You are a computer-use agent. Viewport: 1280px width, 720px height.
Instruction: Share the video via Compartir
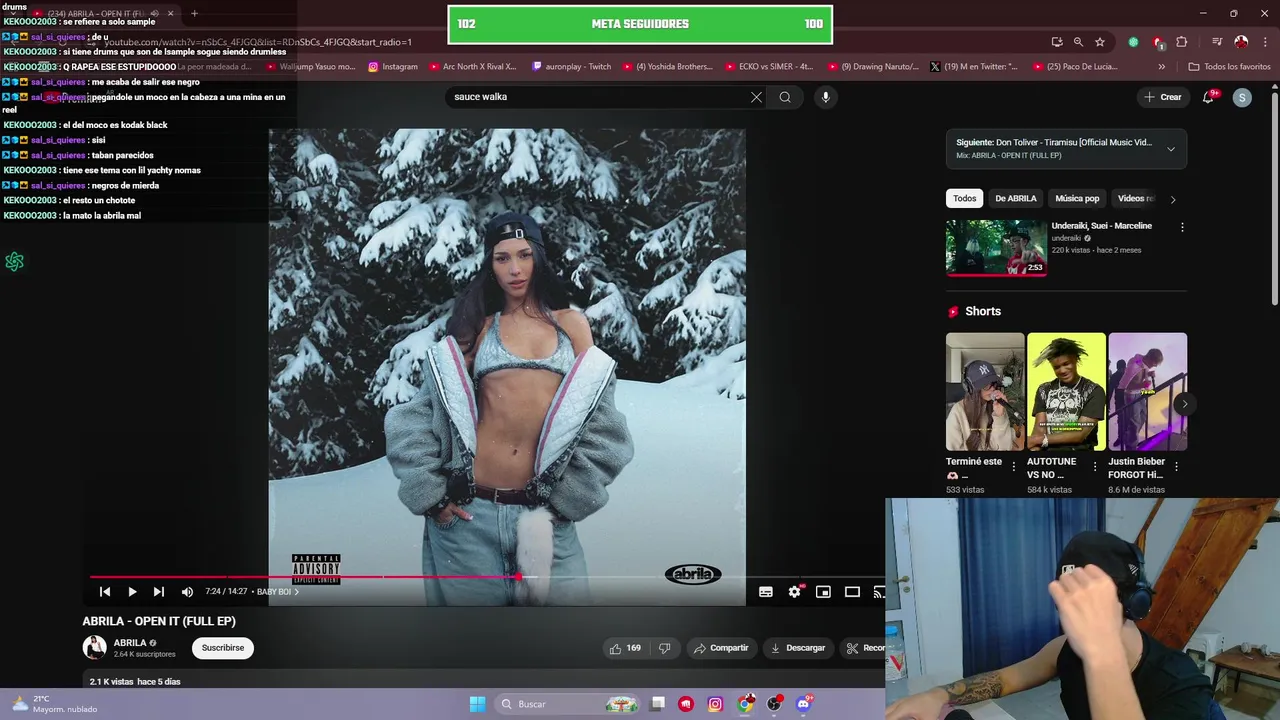(x=721, y=648)
